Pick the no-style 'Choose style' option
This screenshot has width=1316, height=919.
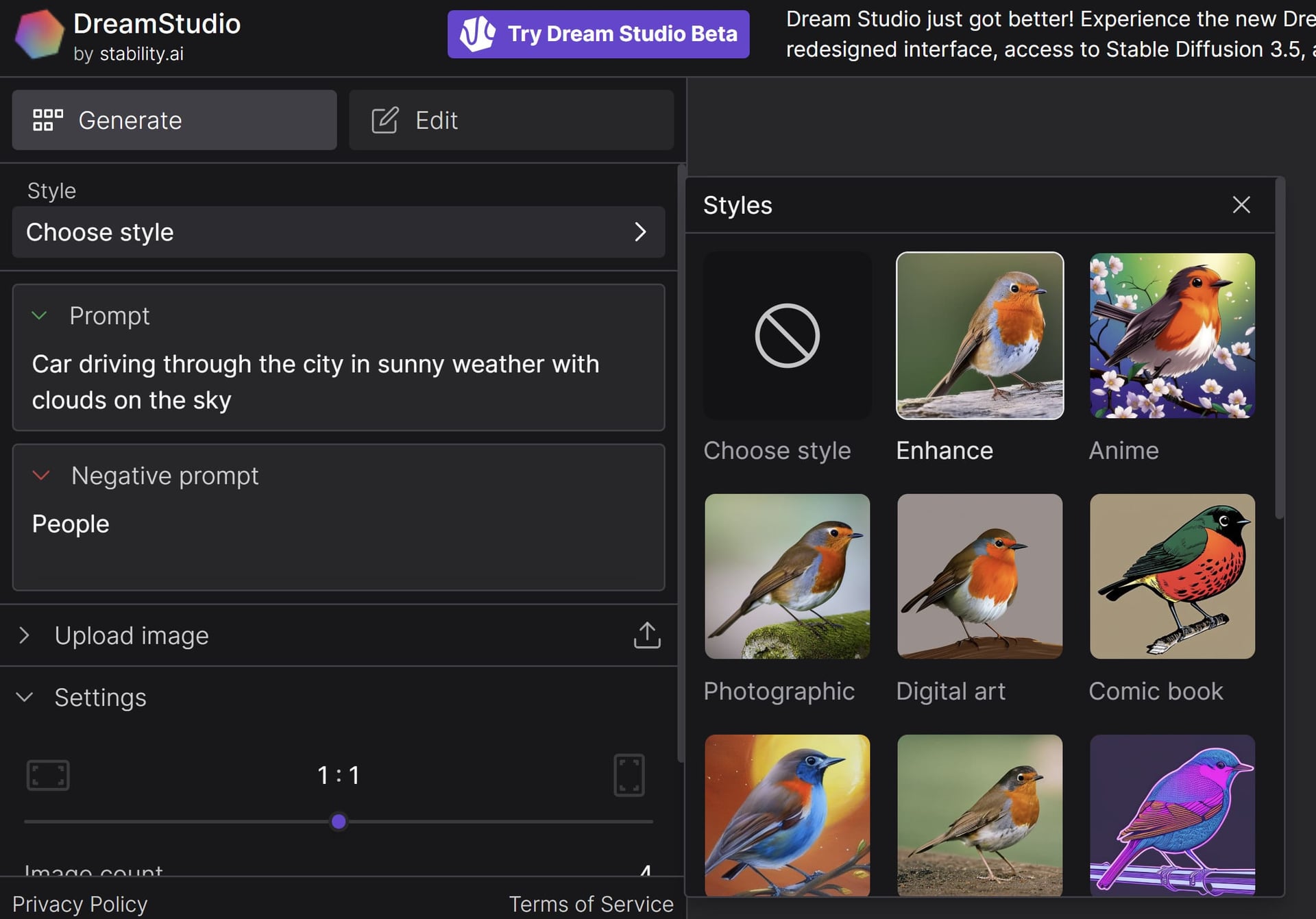click(x=787, y=336)
